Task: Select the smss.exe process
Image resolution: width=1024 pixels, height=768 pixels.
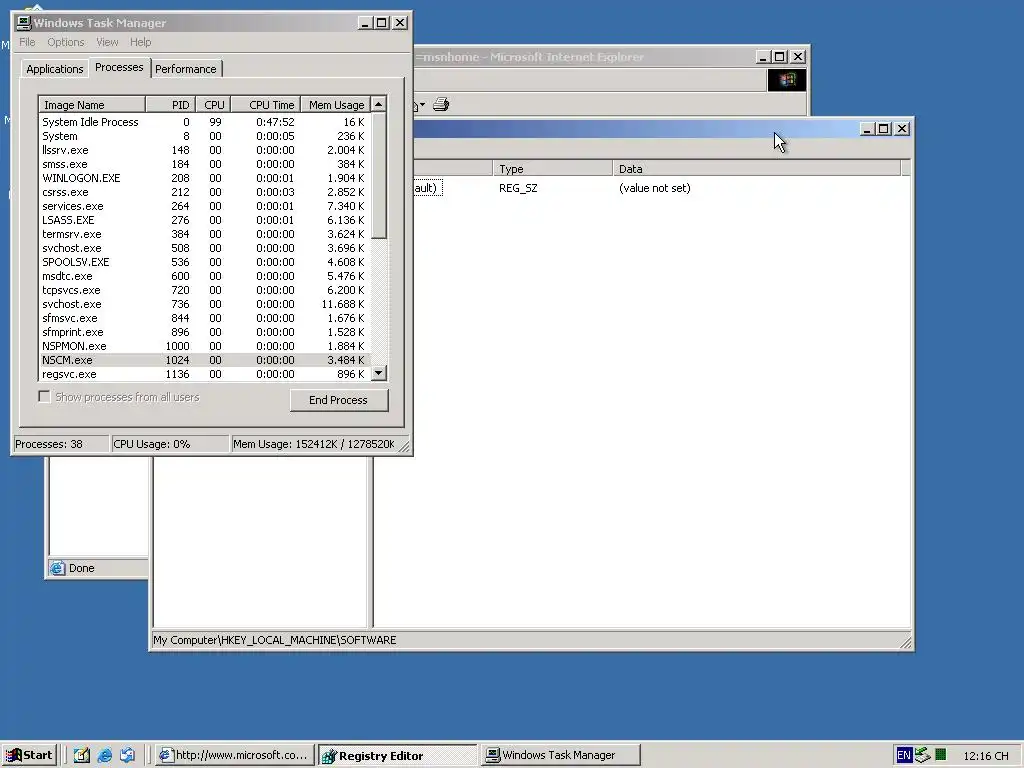Action: (204, 165)
